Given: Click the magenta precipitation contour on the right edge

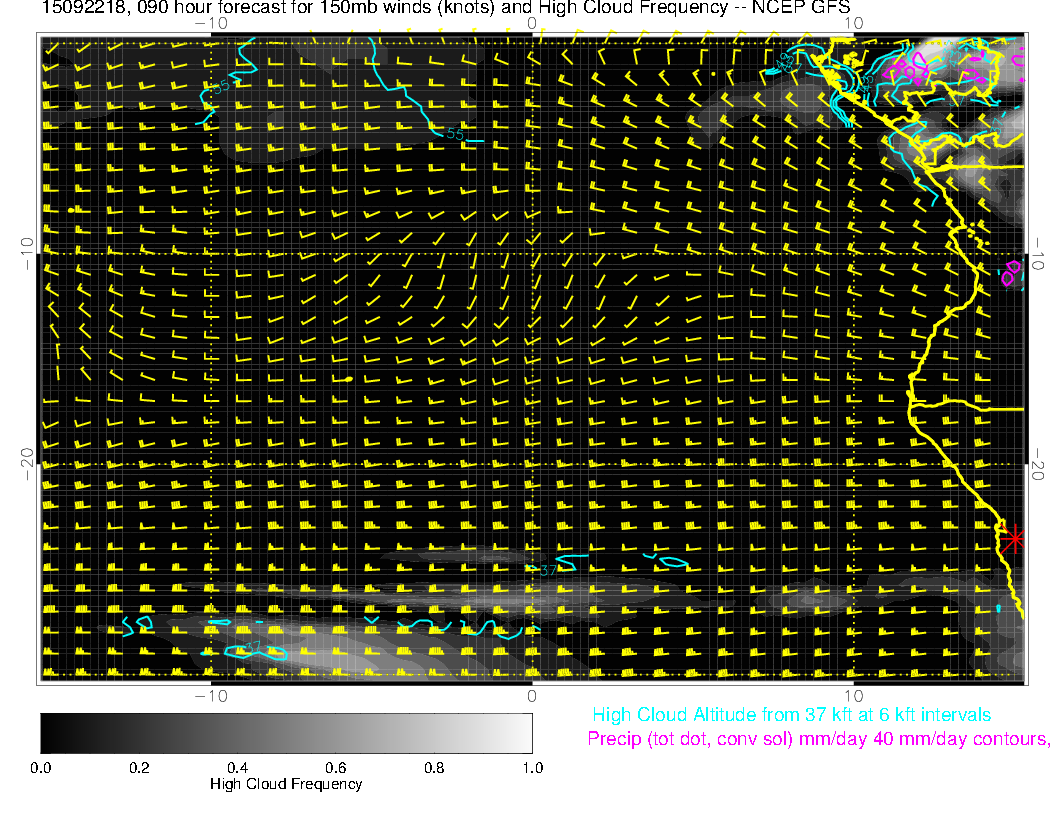Looking at the screenshot, I should [1012, 271].
